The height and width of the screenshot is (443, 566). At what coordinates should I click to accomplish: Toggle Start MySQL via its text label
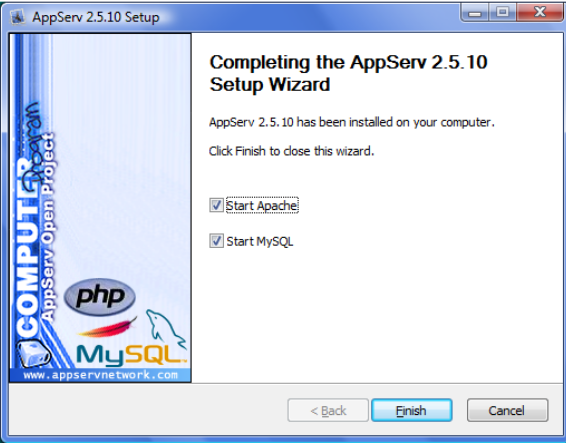tap(260, 241)
